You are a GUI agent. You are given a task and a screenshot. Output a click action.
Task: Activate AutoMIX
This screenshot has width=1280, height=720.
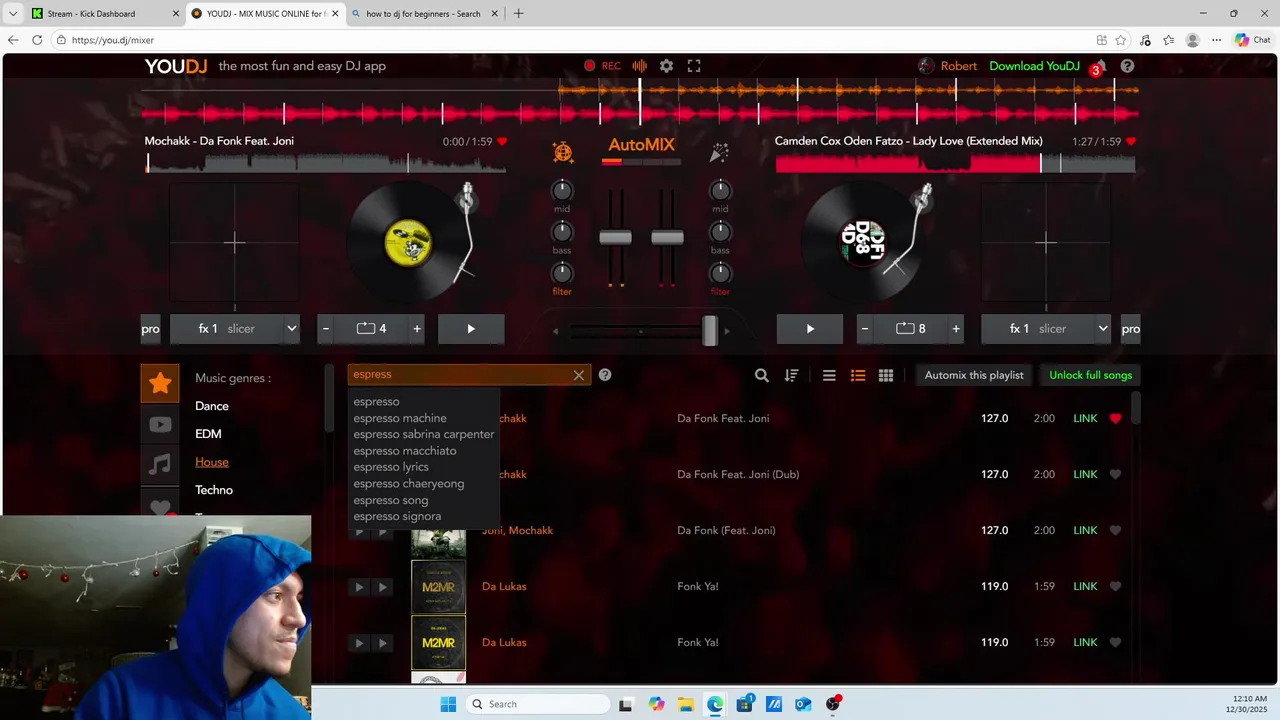pyautogui.click(x=641, y=145)
